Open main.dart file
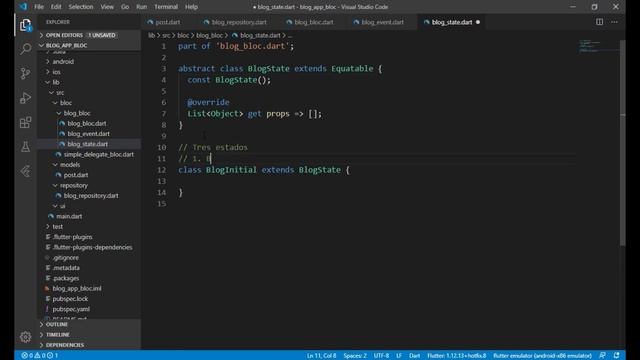This screenshot has height=360, width=640. coord(69,216)
